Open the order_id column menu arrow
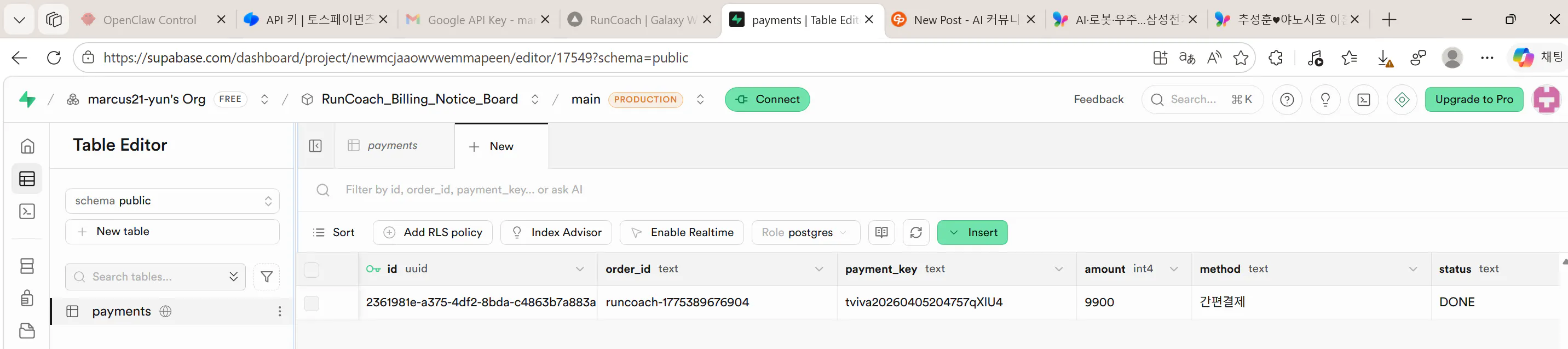 pos(818,269)
